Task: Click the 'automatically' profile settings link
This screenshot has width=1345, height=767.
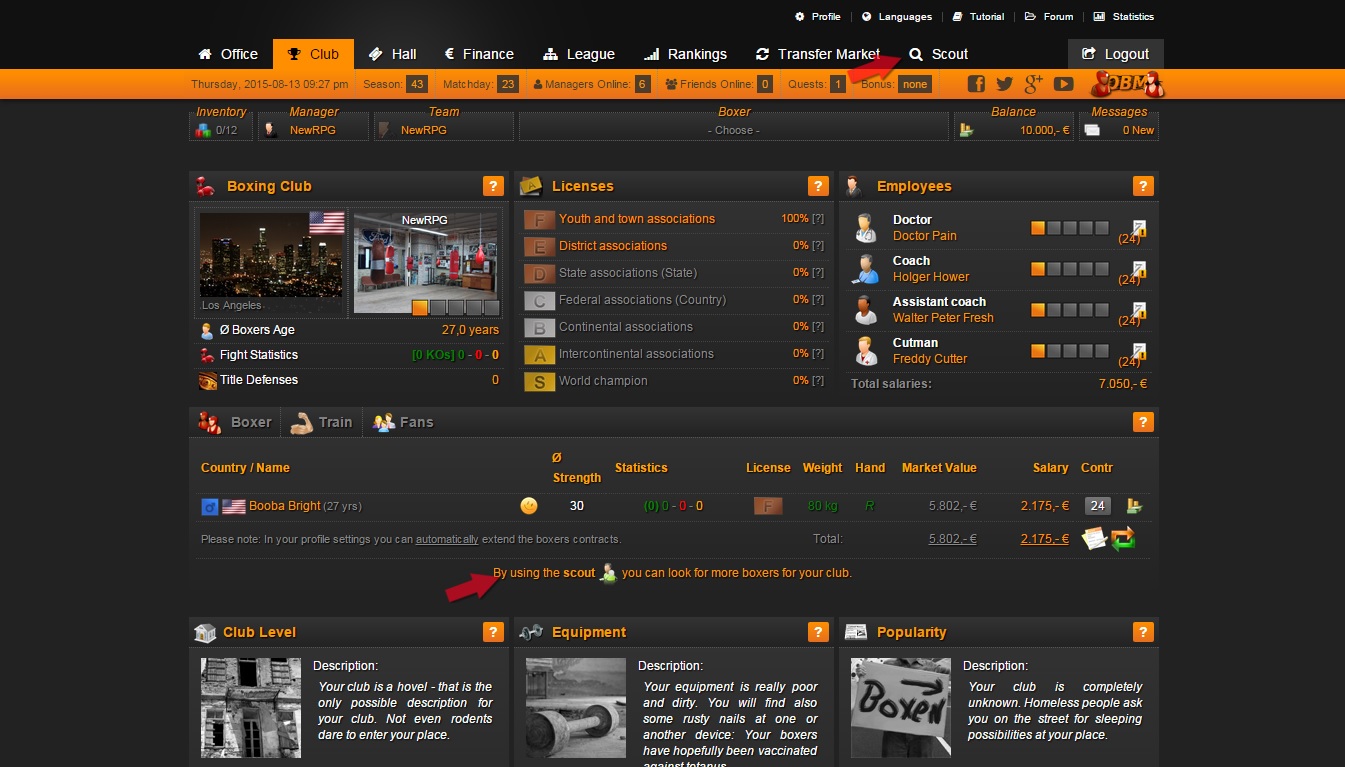Action: (x=447, y=539)
